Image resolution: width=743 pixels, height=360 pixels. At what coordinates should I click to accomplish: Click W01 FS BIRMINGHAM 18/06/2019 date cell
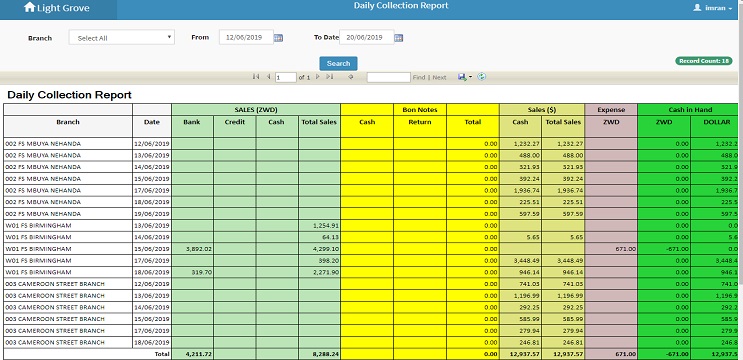tap(152, 272)
